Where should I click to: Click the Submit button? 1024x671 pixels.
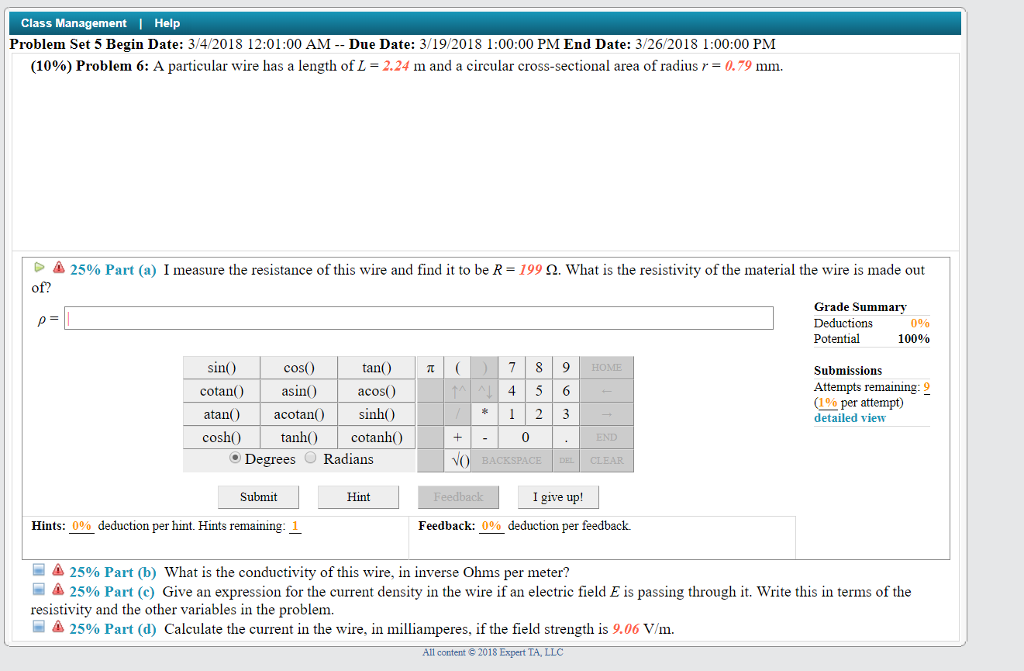258,496
